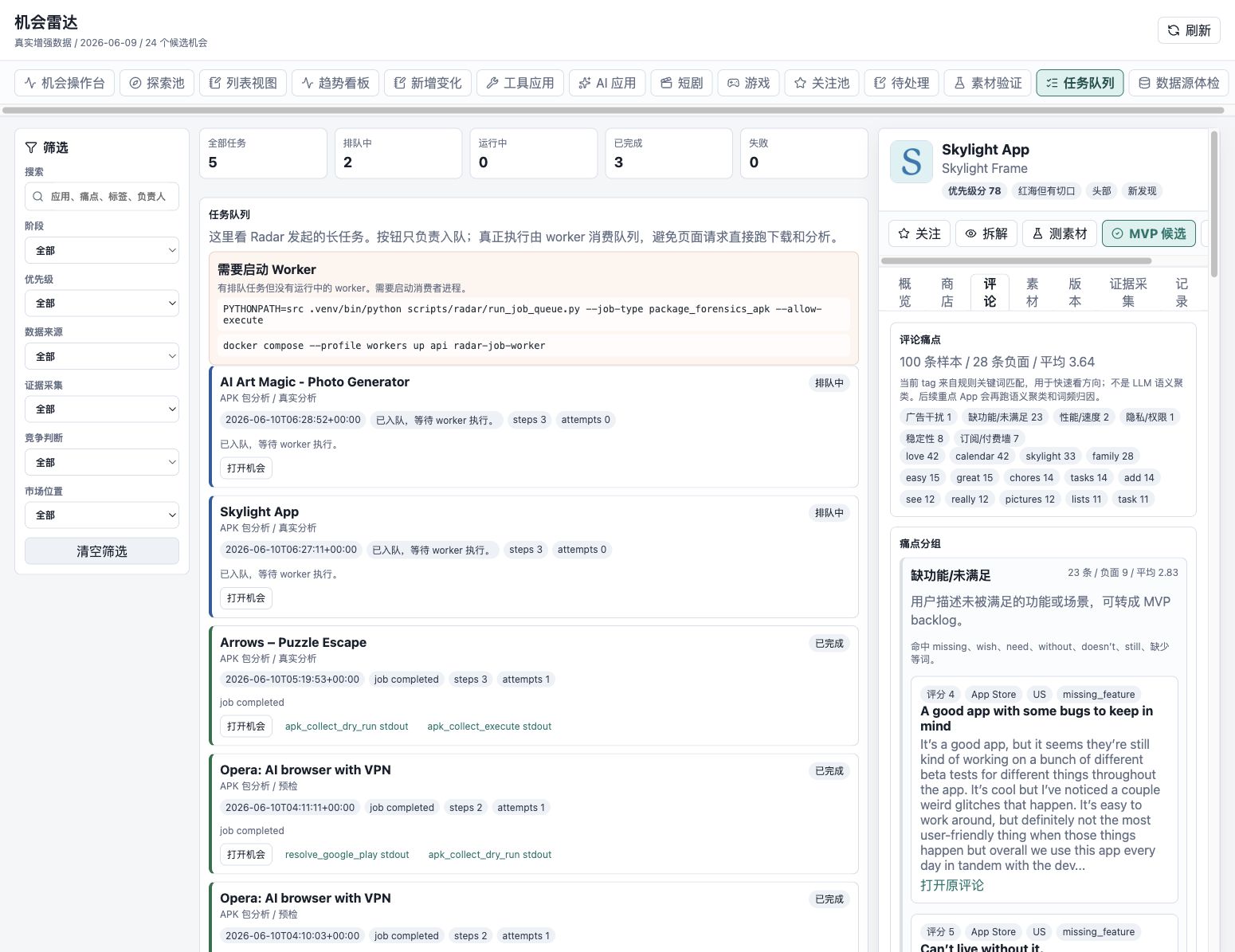Click the 广告干扰 1 tag

(928, 417)
